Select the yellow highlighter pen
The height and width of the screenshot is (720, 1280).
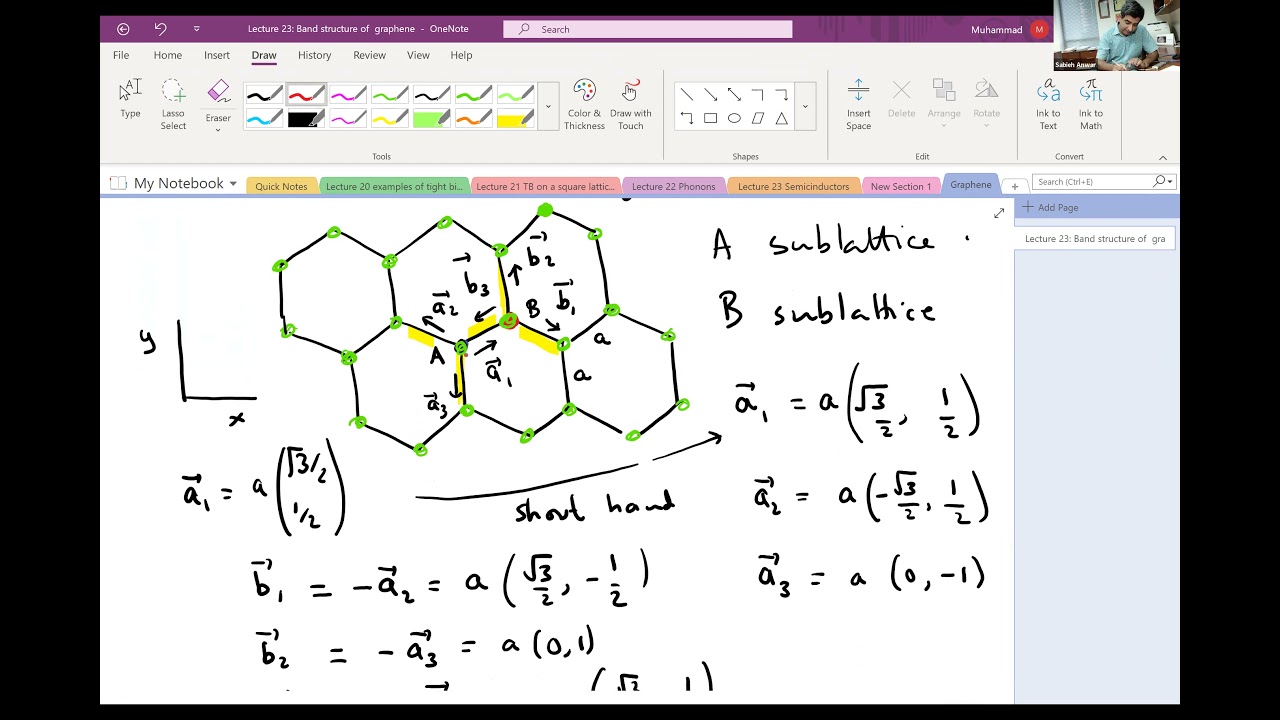pos(516,119)
